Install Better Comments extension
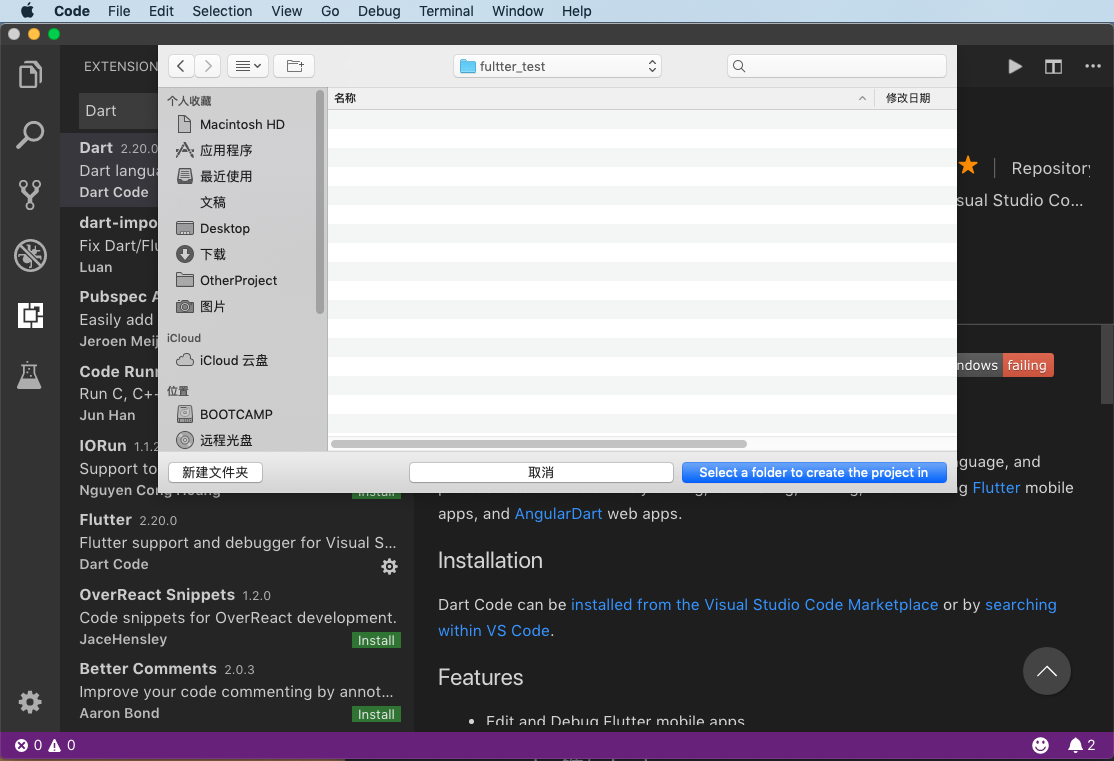Screen dimensions: 1114x761 [x=377, y=714]
